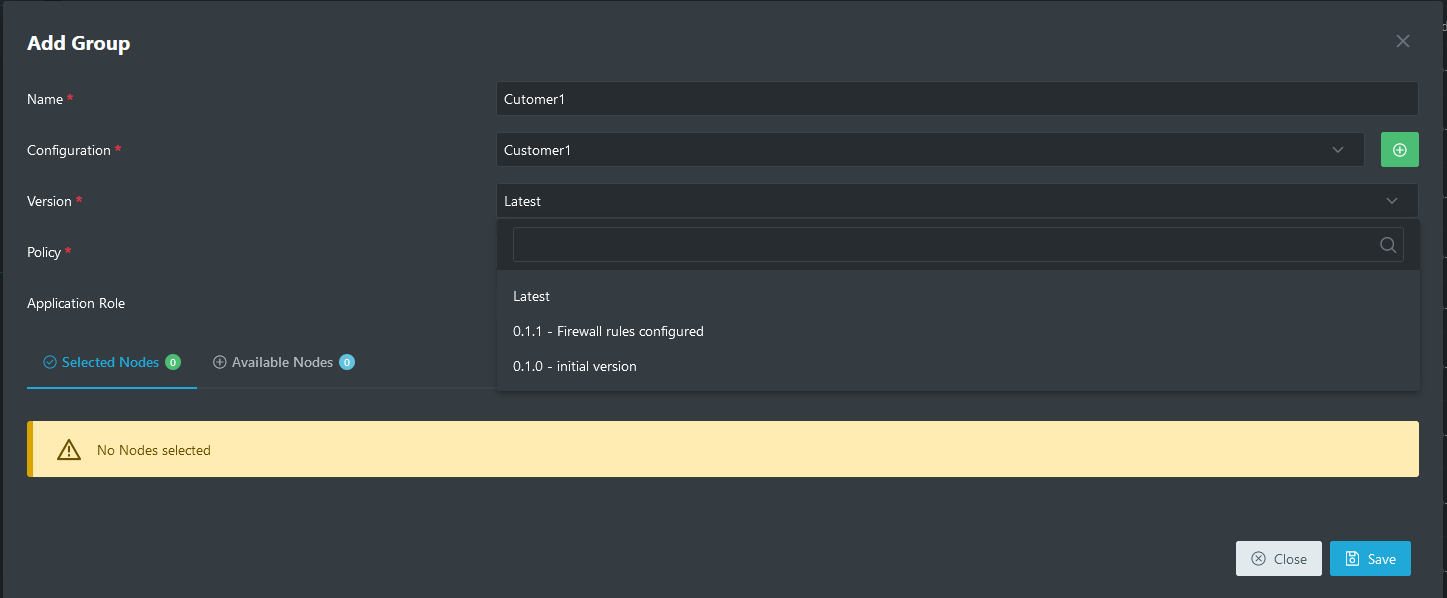
Task: Expand Configuration list using its chevron arrow
Action: pos(1338,150)
